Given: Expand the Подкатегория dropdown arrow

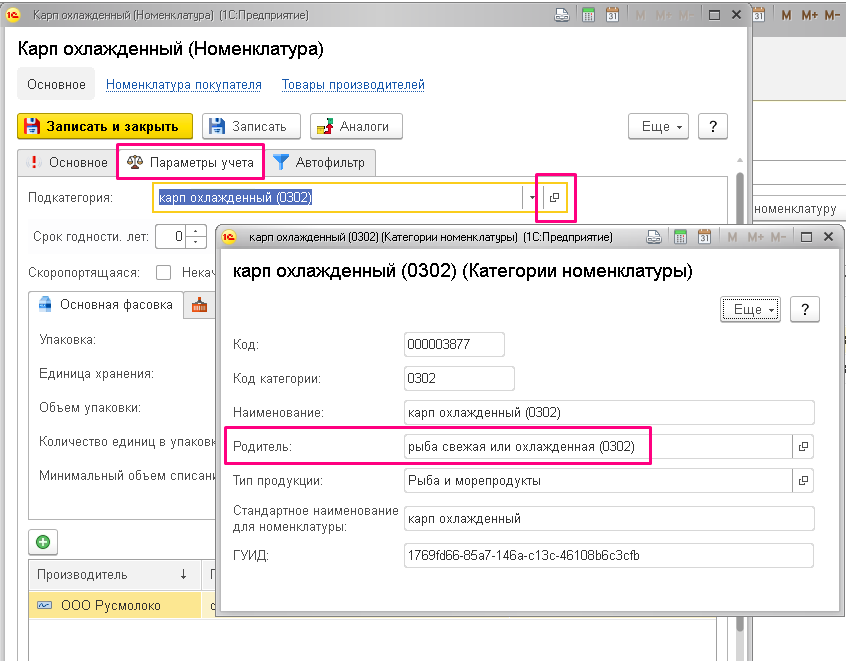Looking at the screenshot, I should [532, 197].
